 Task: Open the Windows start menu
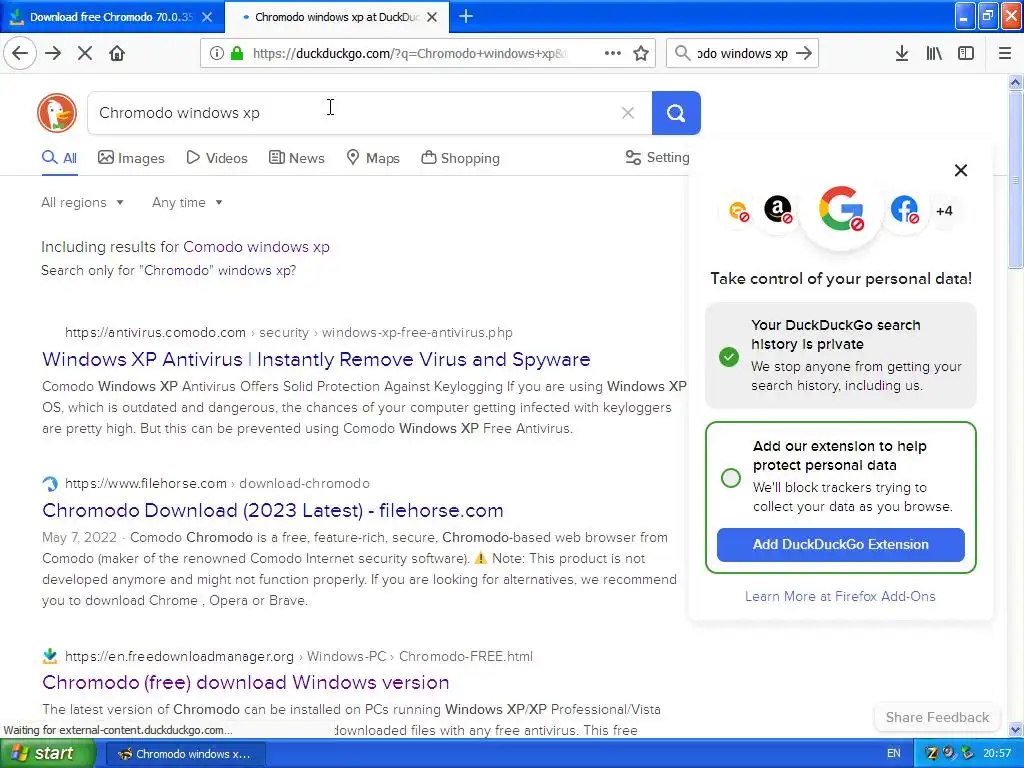(47, 753)
